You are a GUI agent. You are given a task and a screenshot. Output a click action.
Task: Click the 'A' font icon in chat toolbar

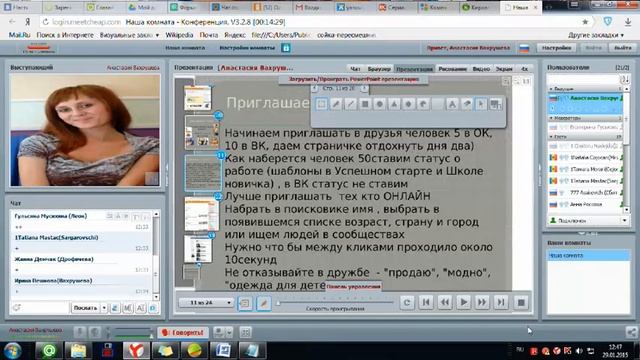click(140, 308)
